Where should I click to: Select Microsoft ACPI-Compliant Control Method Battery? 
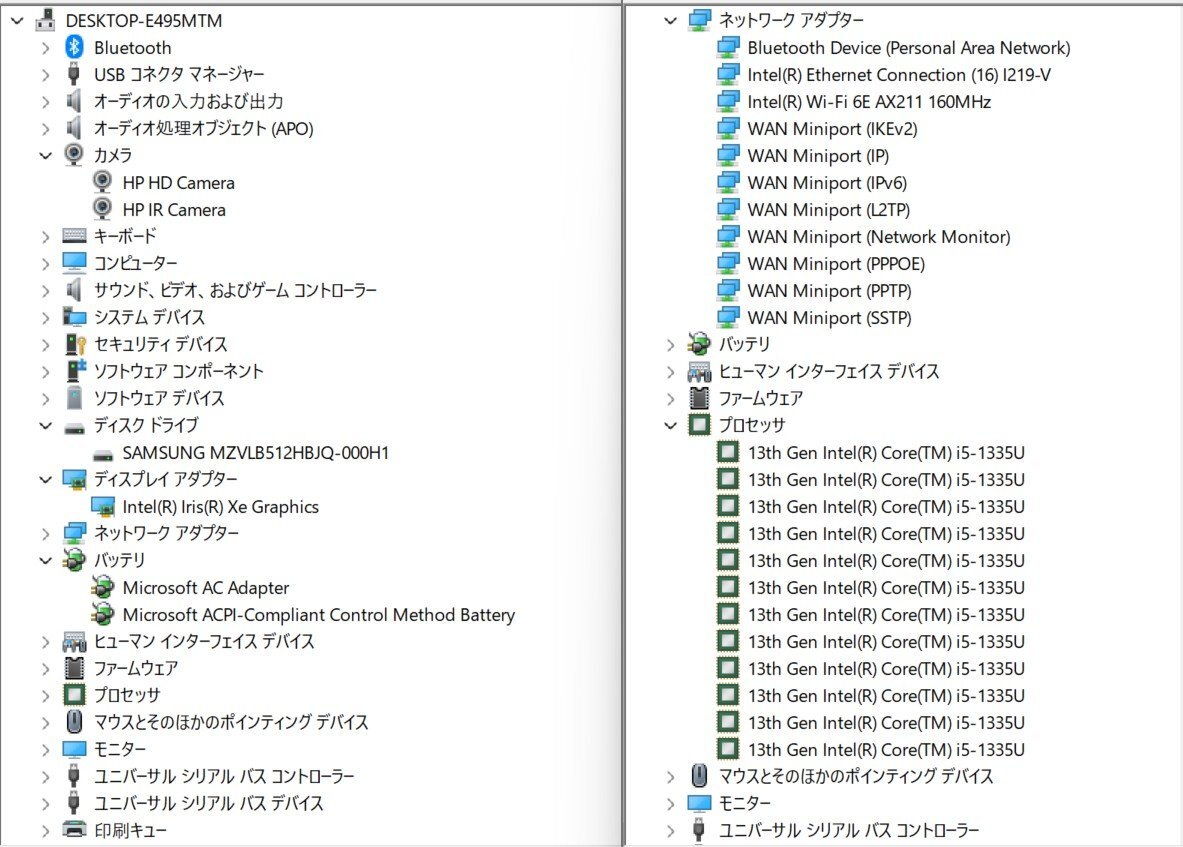(318, 615)
